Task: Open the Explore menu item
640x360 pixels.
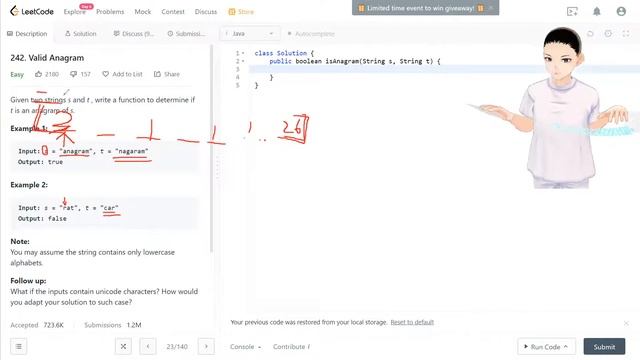Action: tap(75, 12)
